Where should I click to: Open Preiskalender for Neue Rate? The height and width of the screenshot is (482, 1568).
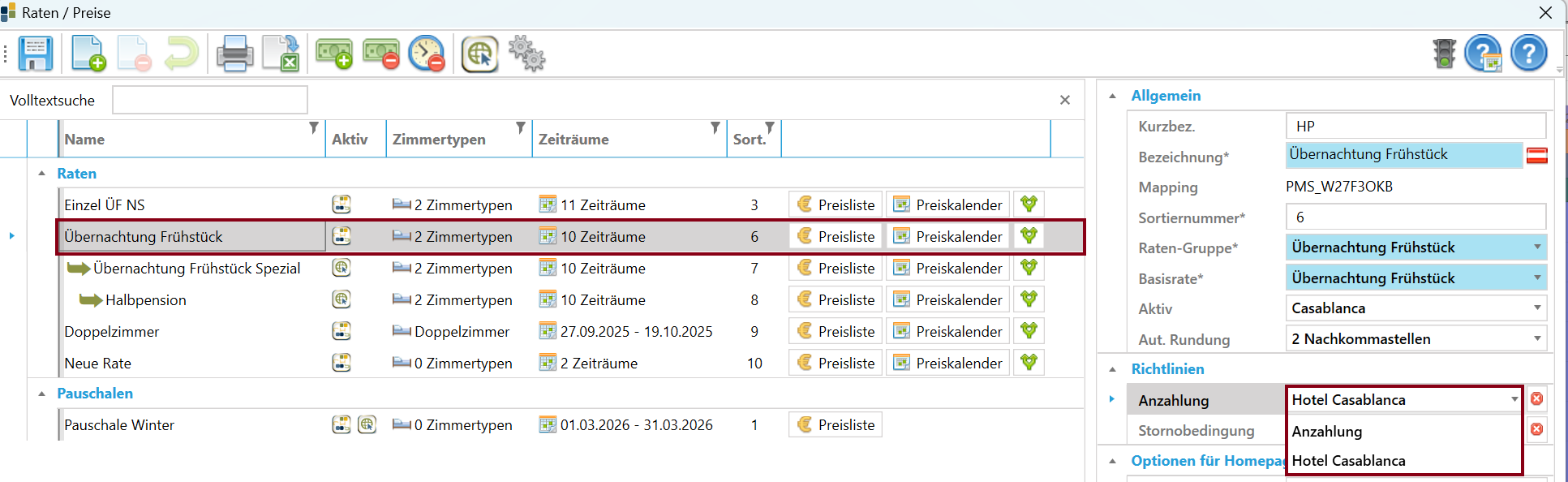[947, 363]
